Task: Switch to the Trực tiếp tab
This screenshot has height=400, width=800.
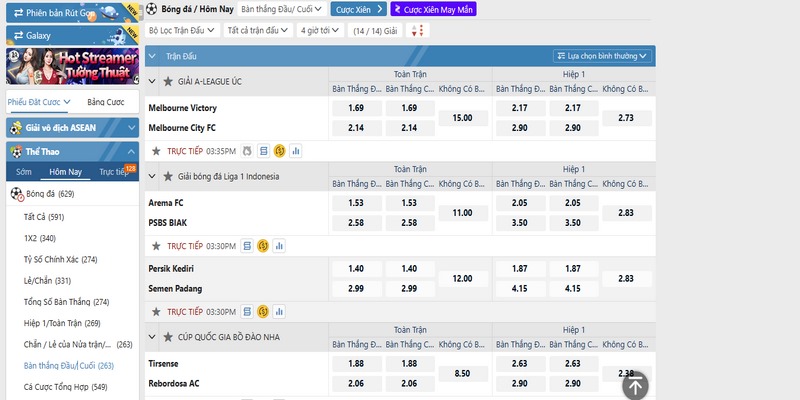Action: click(115, 172)
